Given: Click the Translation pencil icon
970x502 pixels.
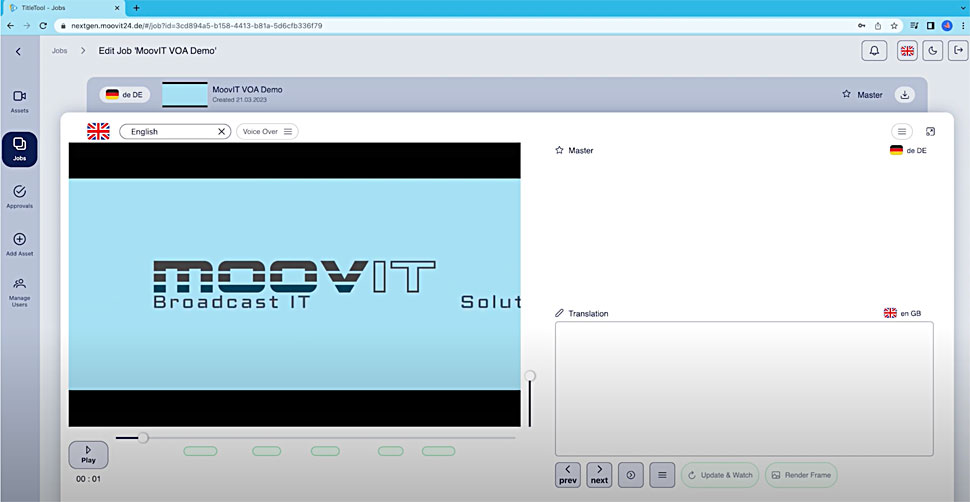Looking at the screenshot, I should (x=559, y=313).
